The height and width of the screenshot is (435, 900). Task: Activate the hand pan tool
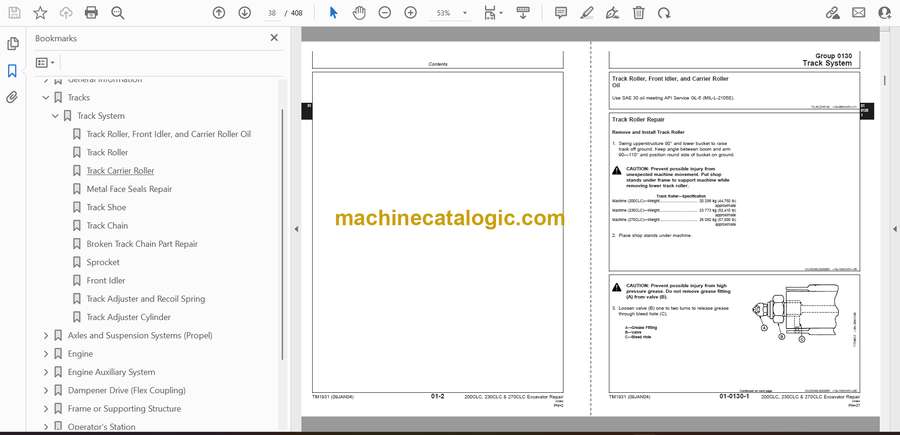[x=359, y=13]
